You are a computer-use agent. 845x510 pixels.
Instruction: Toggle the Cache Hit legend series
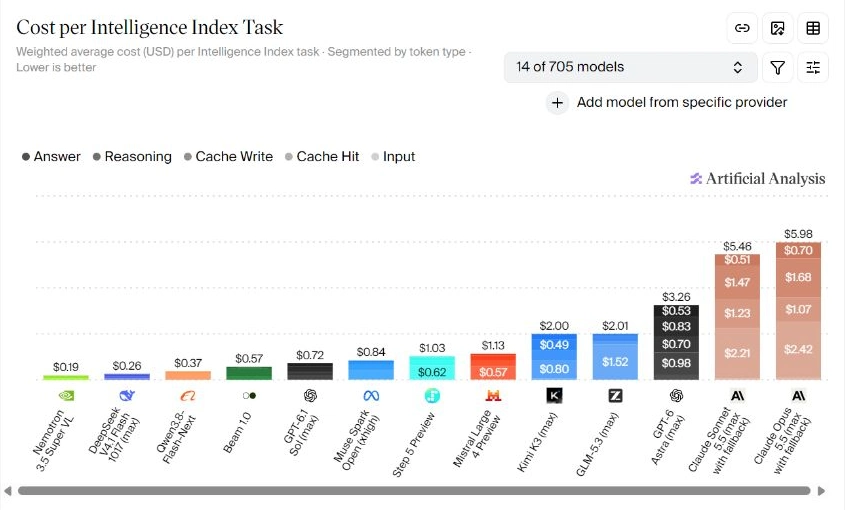click(322, 157)
